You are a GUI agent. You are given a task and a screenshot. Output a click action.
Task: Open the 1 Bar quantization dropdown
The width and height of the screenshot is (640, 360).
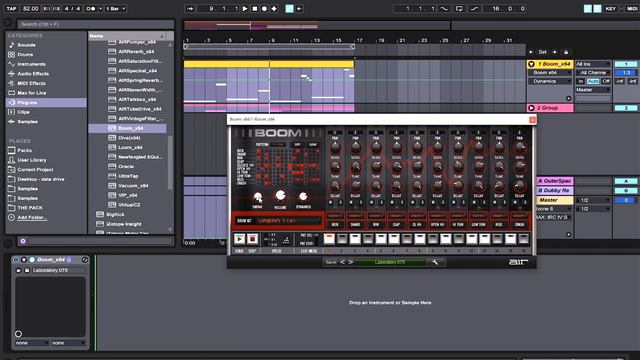[116, 8]
